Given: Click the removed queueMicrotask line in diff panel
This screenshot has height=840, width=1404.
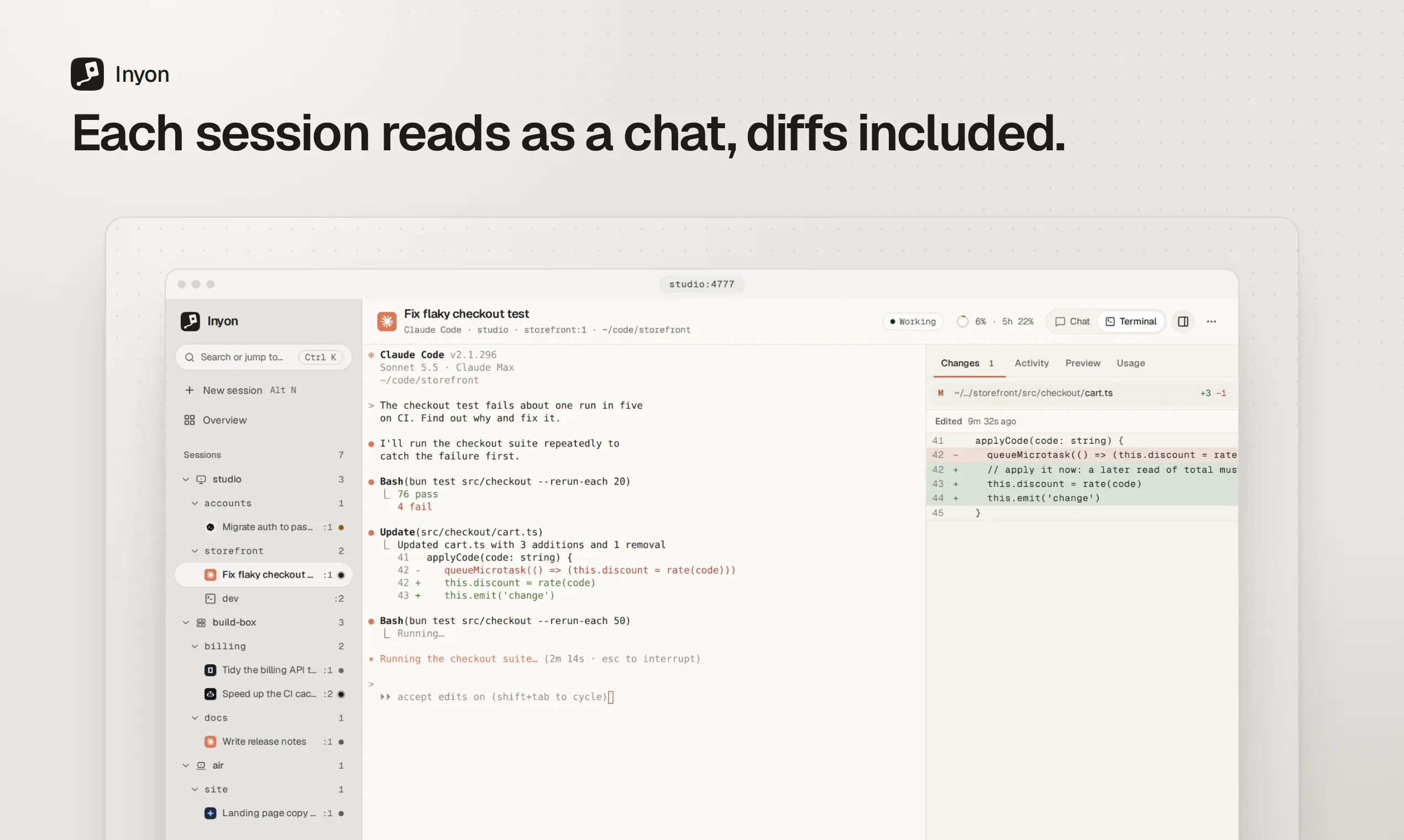Looking at the screenshot, I should click(x=1082, y=455).
